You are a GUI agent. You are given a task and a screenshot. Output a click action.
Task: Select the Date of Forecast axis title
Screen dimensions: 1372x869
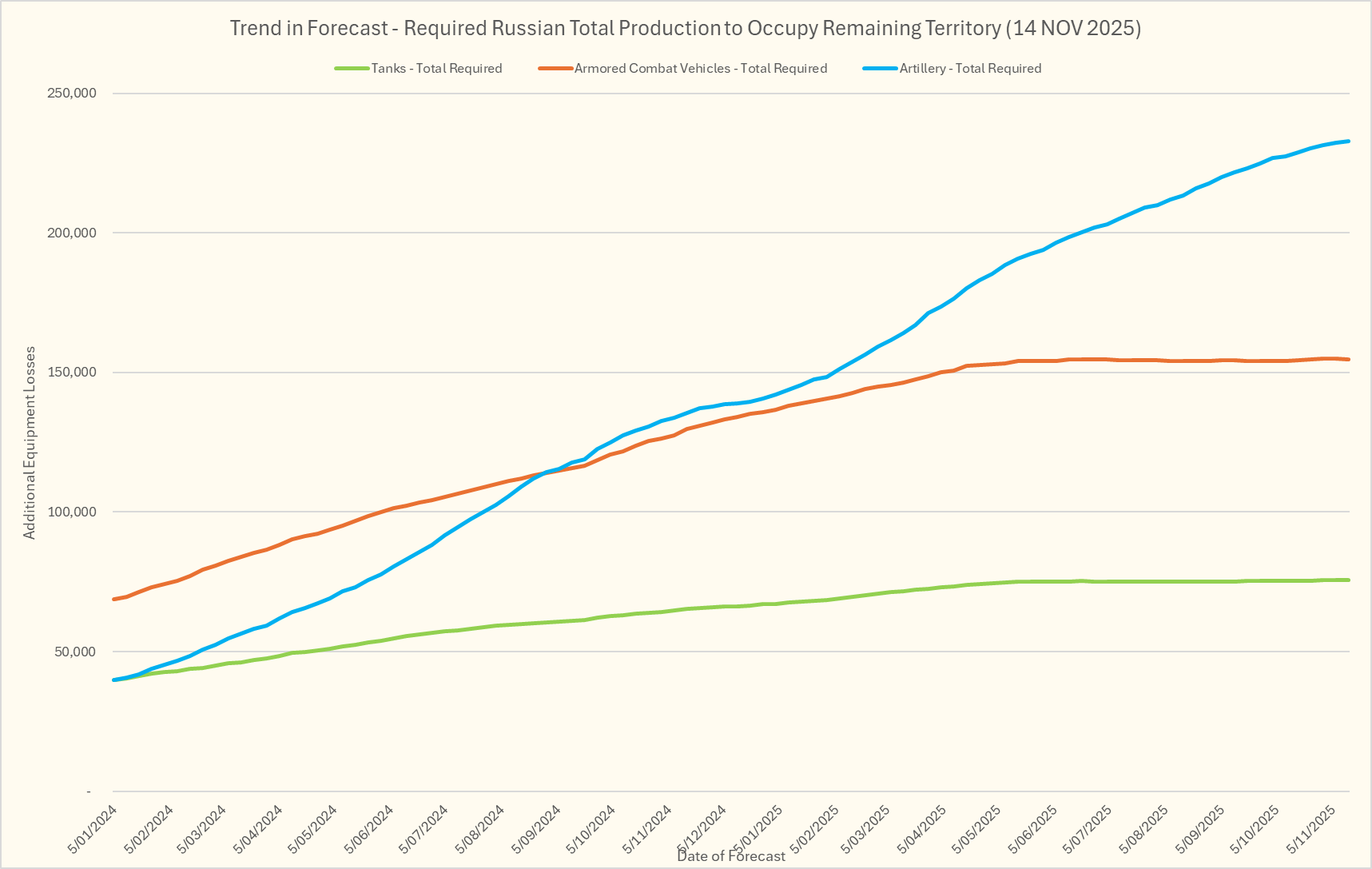[x=731, y=856]
